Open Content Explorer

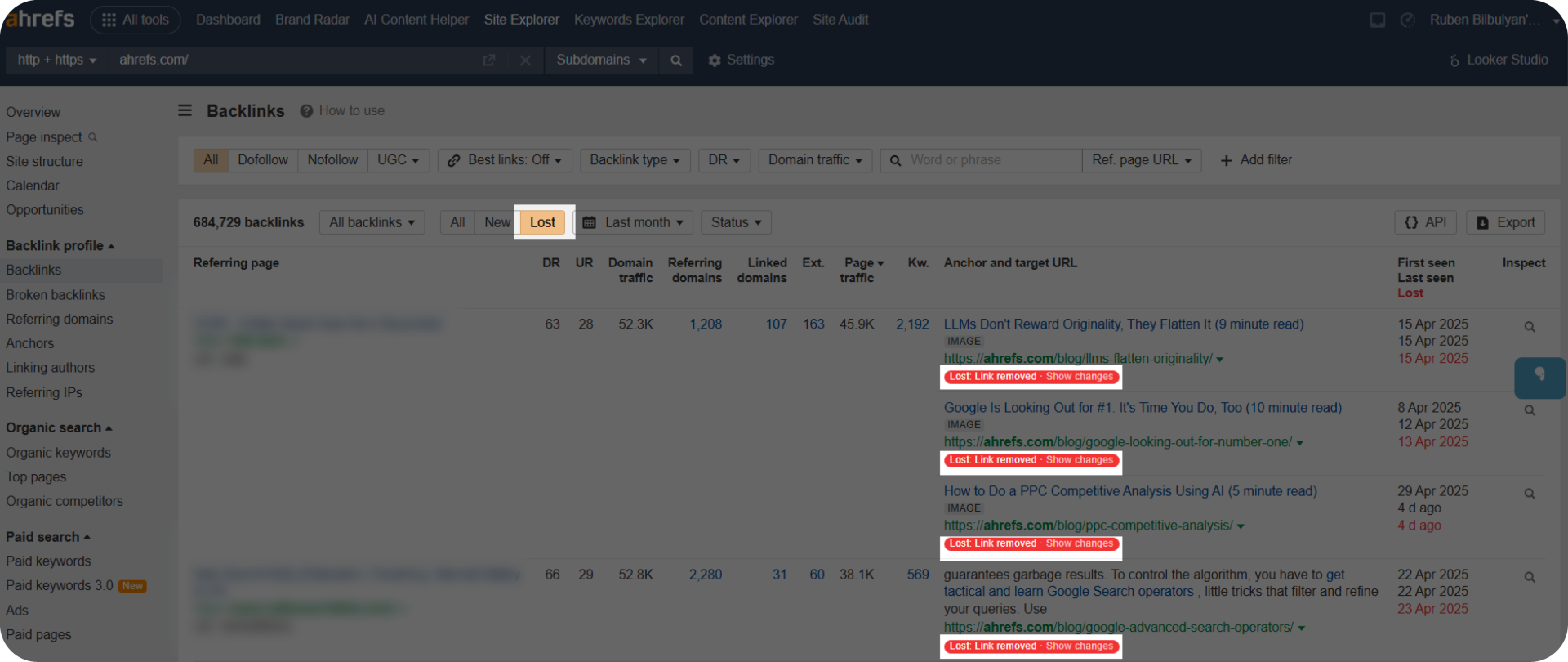point(748,20)
